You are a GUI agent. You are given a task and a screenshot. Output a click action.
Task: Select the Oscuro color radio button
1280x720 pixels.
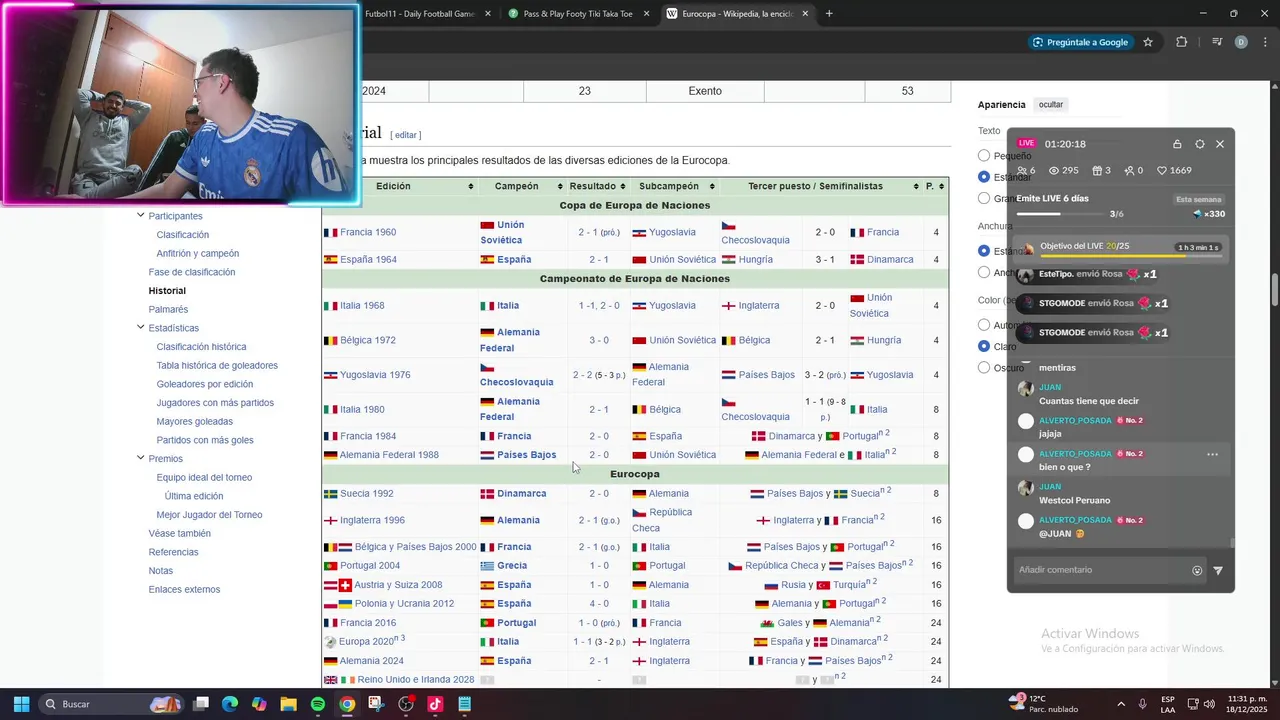tap(984, 368)
